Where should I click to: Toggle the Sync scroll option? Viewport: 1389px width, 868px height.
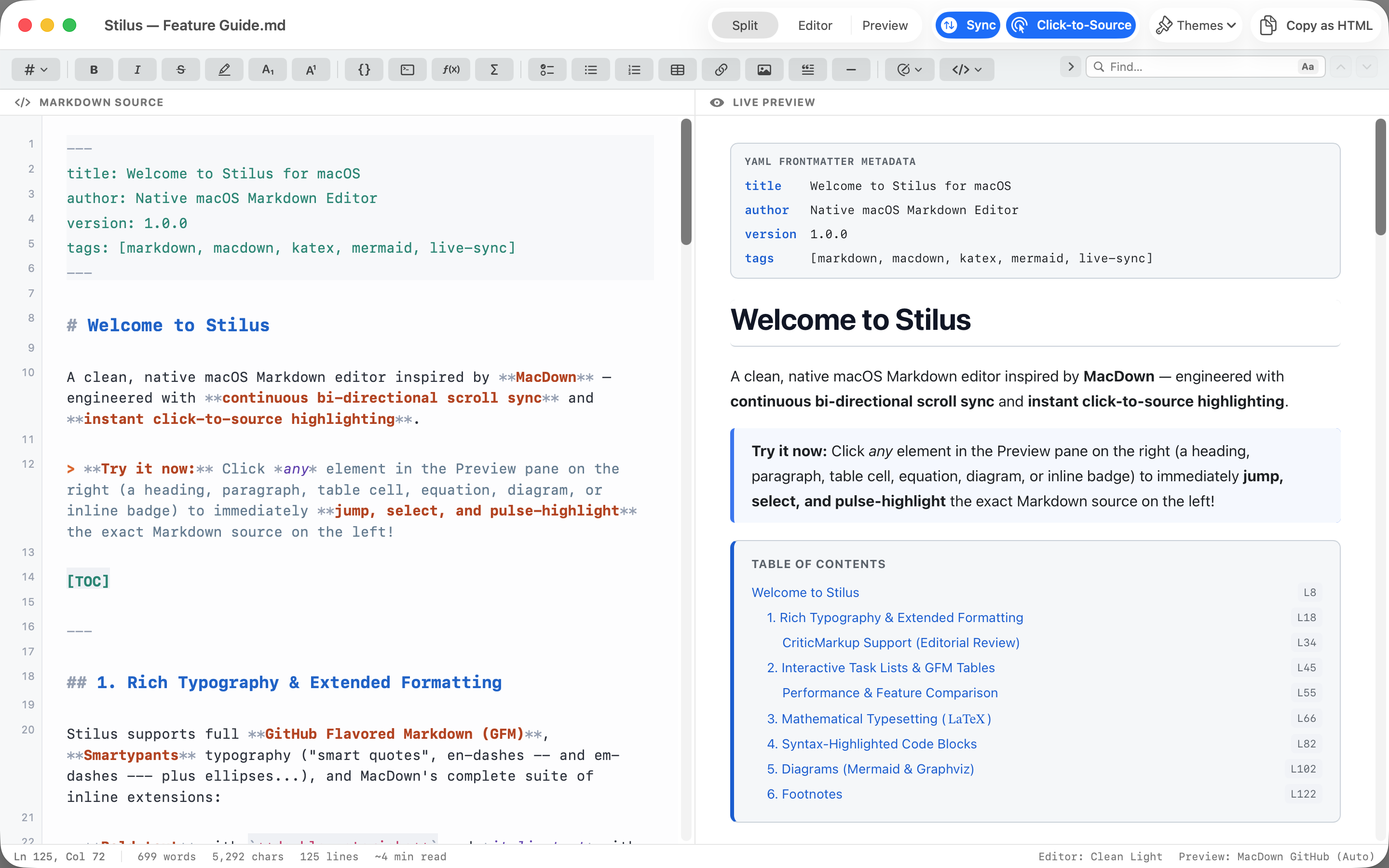(967, 25)
